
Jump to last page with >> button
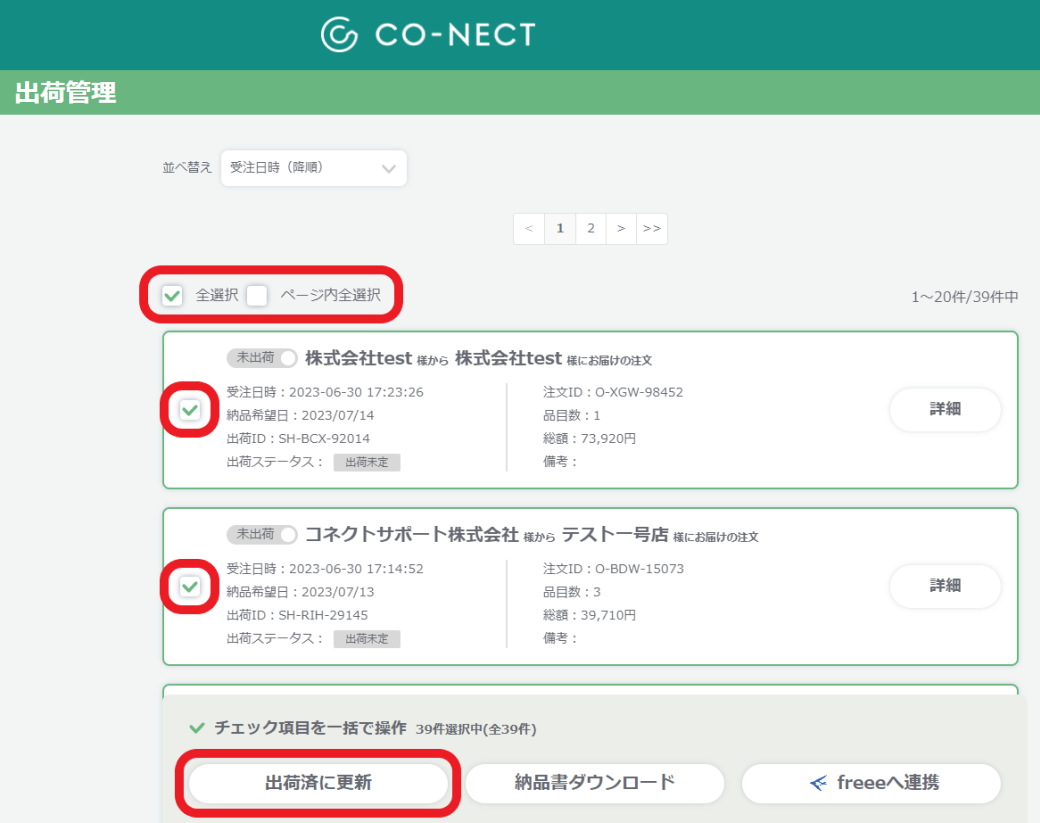(x=652, y=229)
